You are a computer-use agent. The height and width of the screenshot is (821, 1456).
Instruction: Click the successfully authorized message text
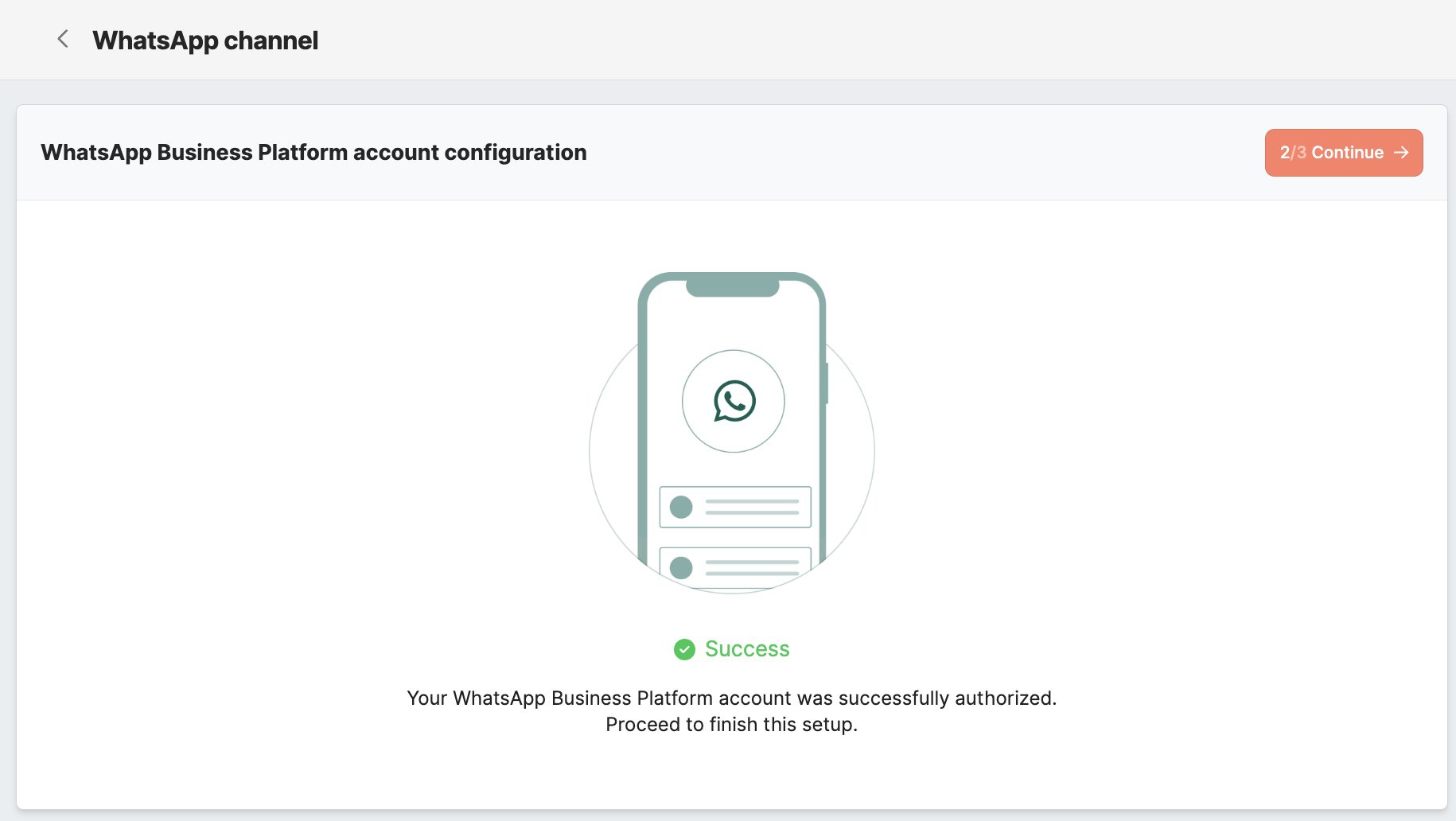[x=732, y=698]
